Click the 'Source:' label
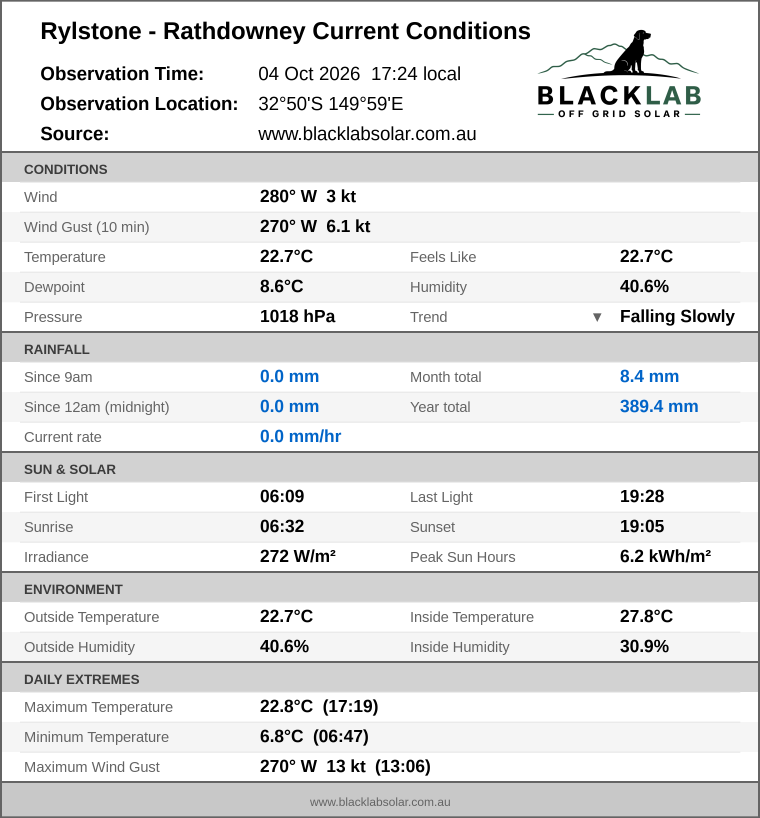Viewport: 760px width, 818px height. click(75, 134)
